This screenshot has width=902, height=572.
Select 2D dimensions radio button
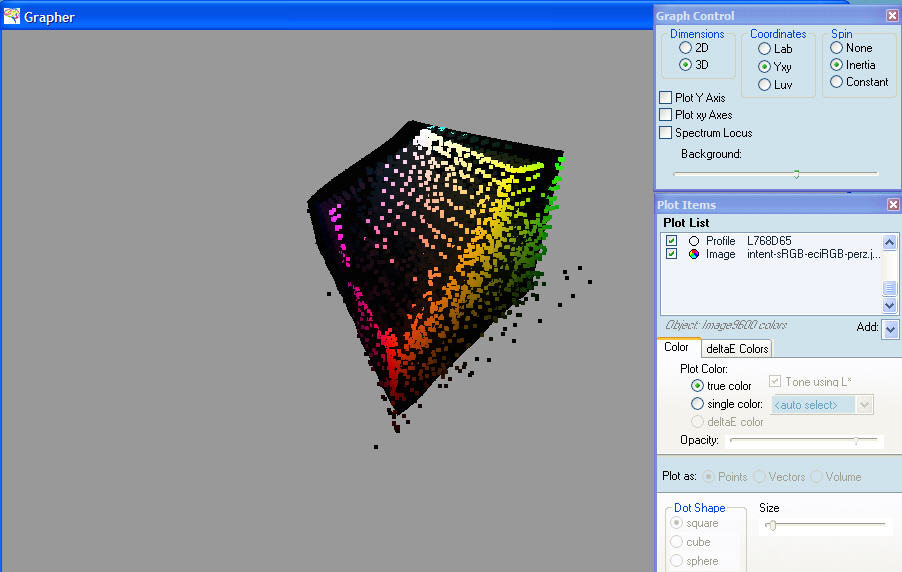point(685,47)
